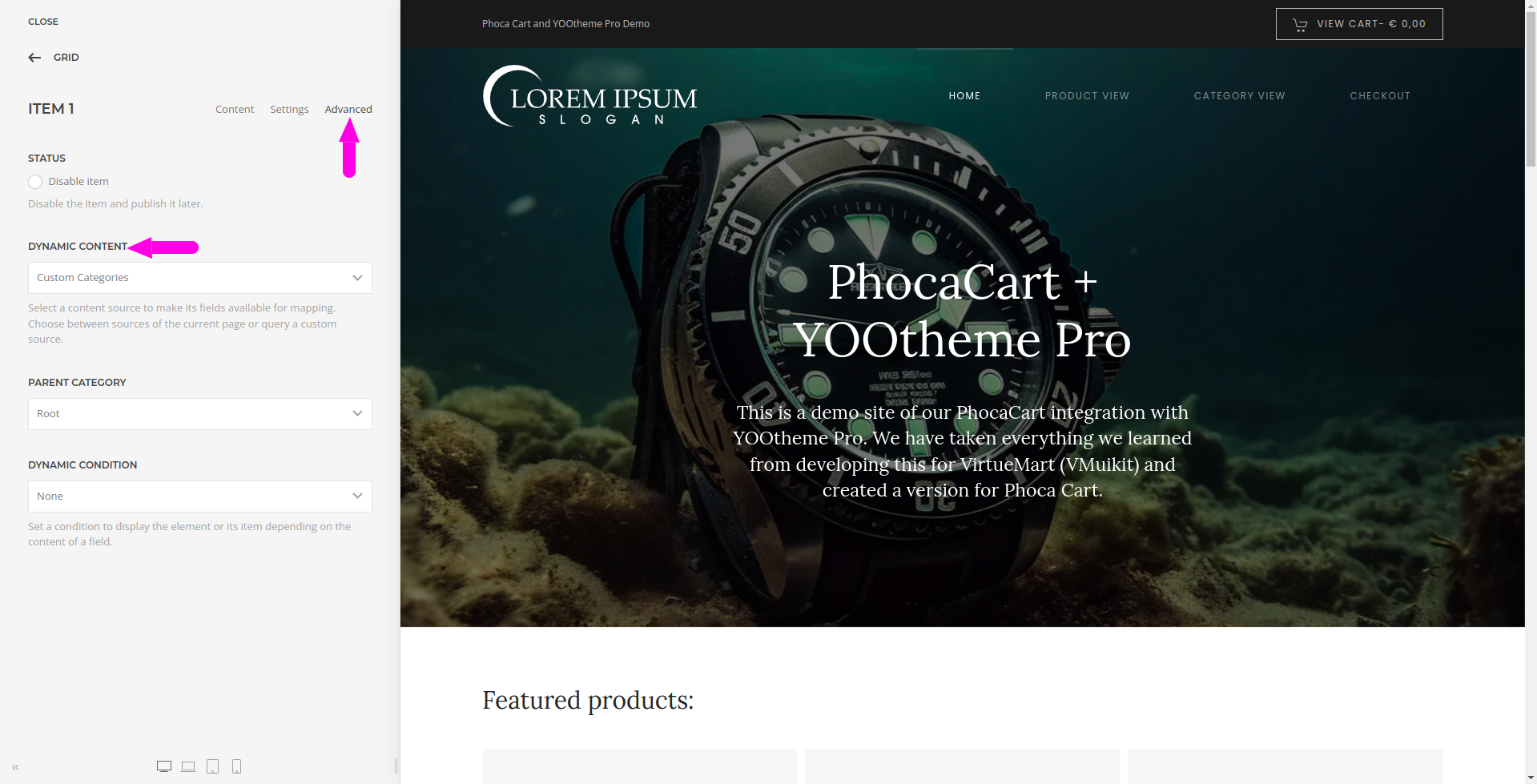Click the back arrow next to Grid

(34, 58)
